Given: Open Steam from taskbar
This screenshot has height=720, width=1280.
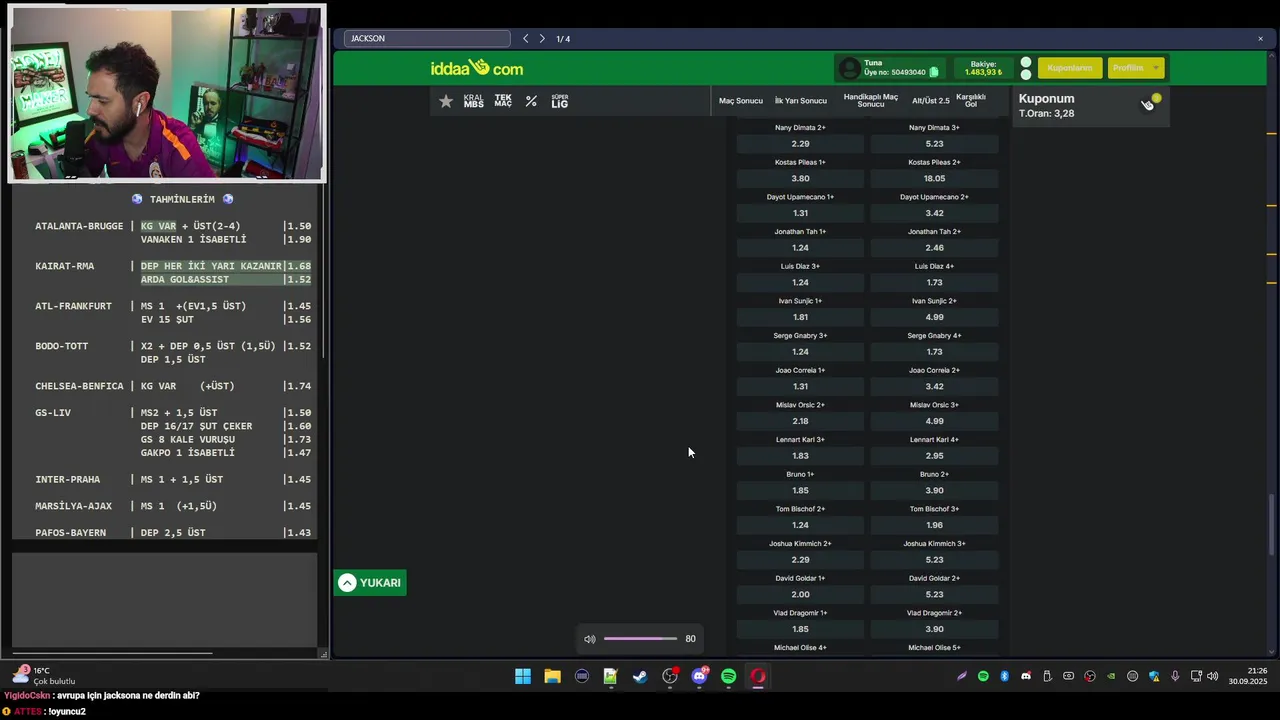Looking at the screenshot, I should [x=640, y=677].
